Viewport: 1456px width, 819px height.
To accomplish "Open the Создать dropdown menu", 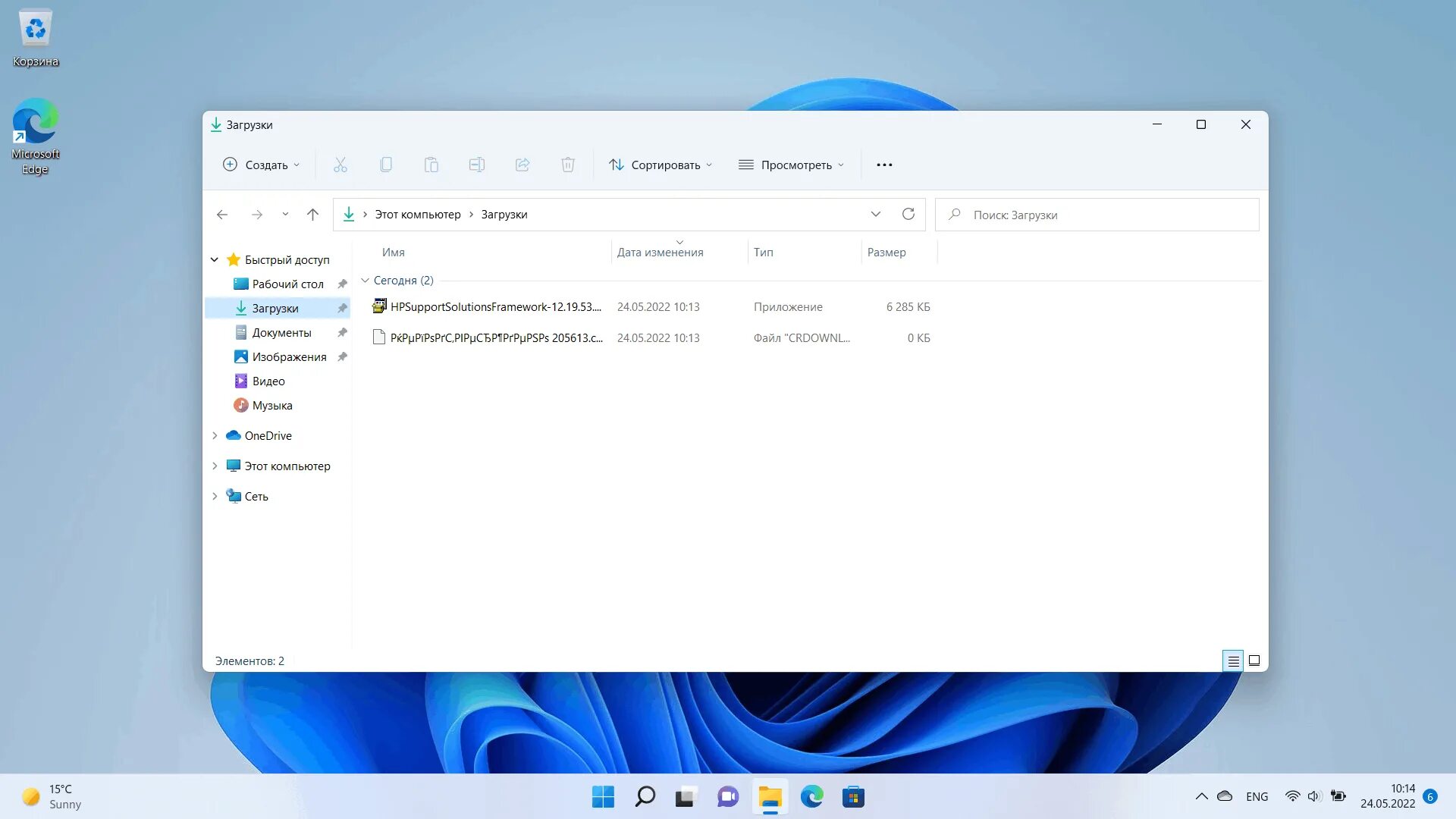I will tap(262, 165).
